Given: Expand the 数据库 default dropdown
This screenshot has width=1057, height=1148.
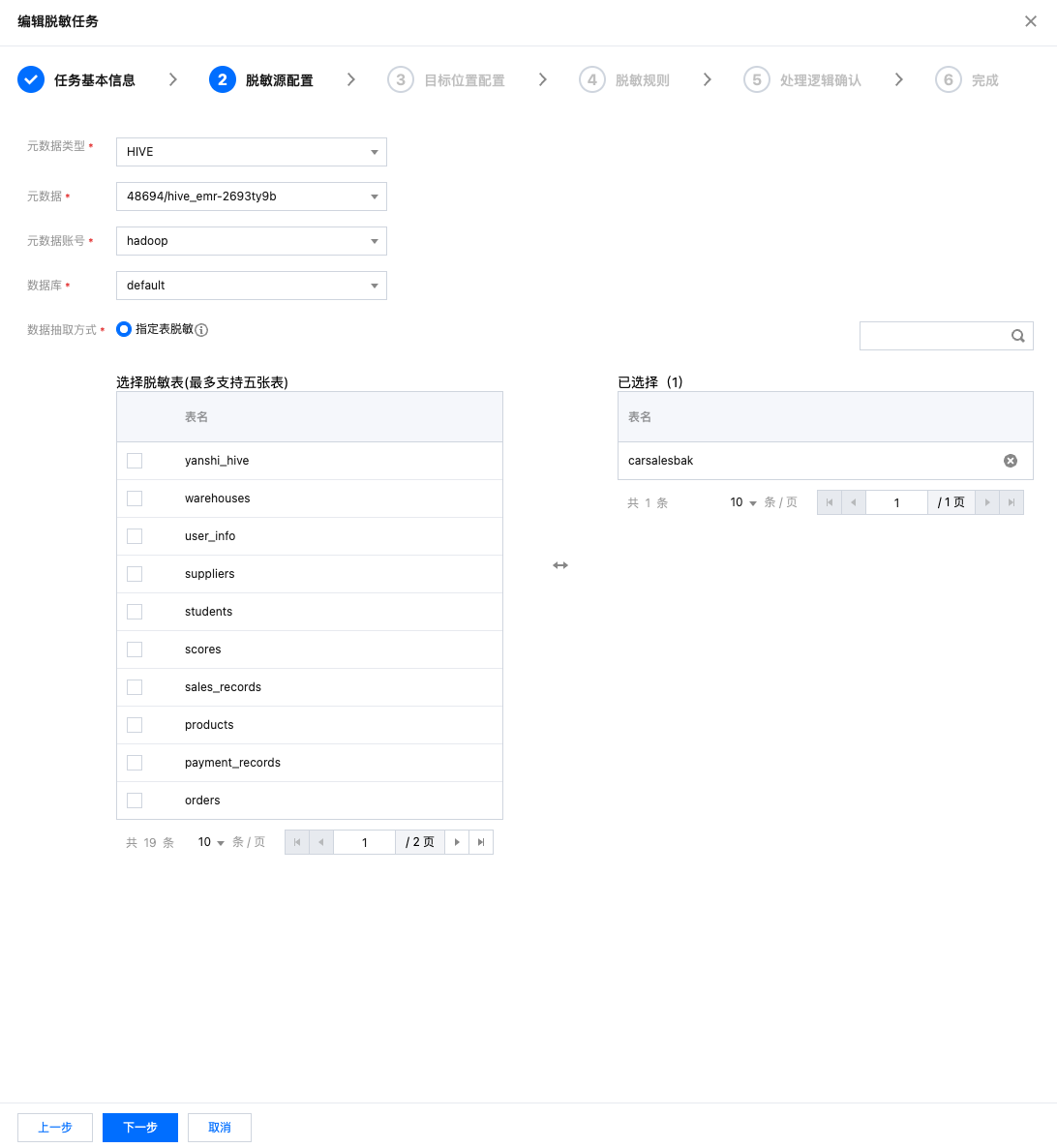Looking at the screenshot, I should [x=251, y=286].
